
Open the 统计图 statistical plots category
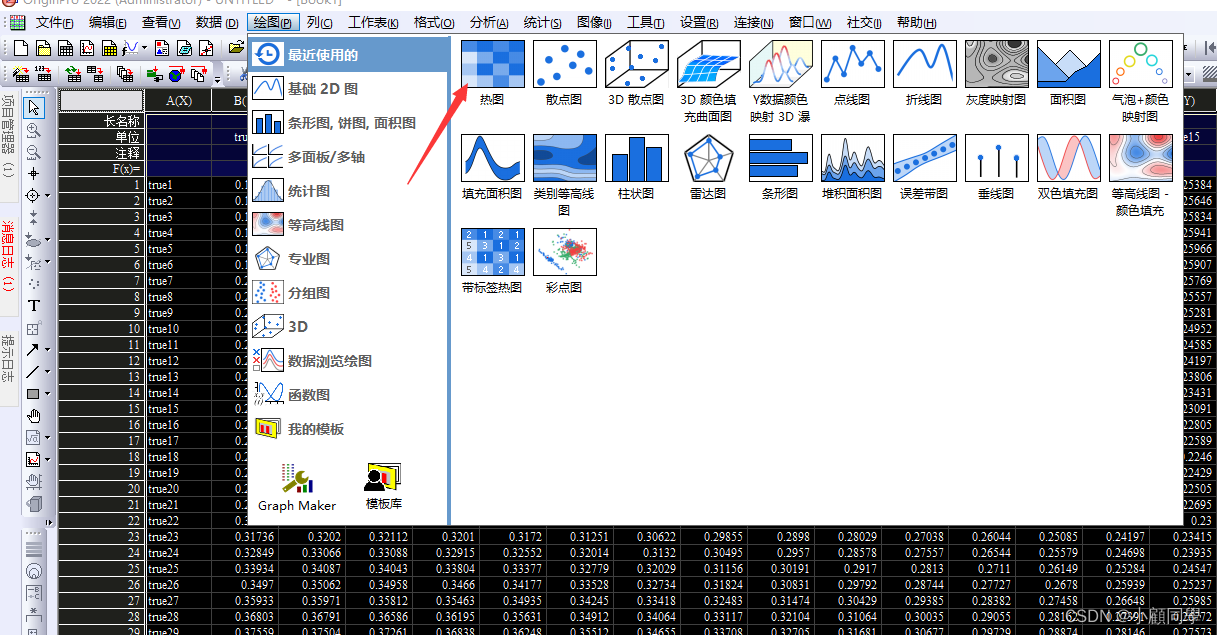348,191
